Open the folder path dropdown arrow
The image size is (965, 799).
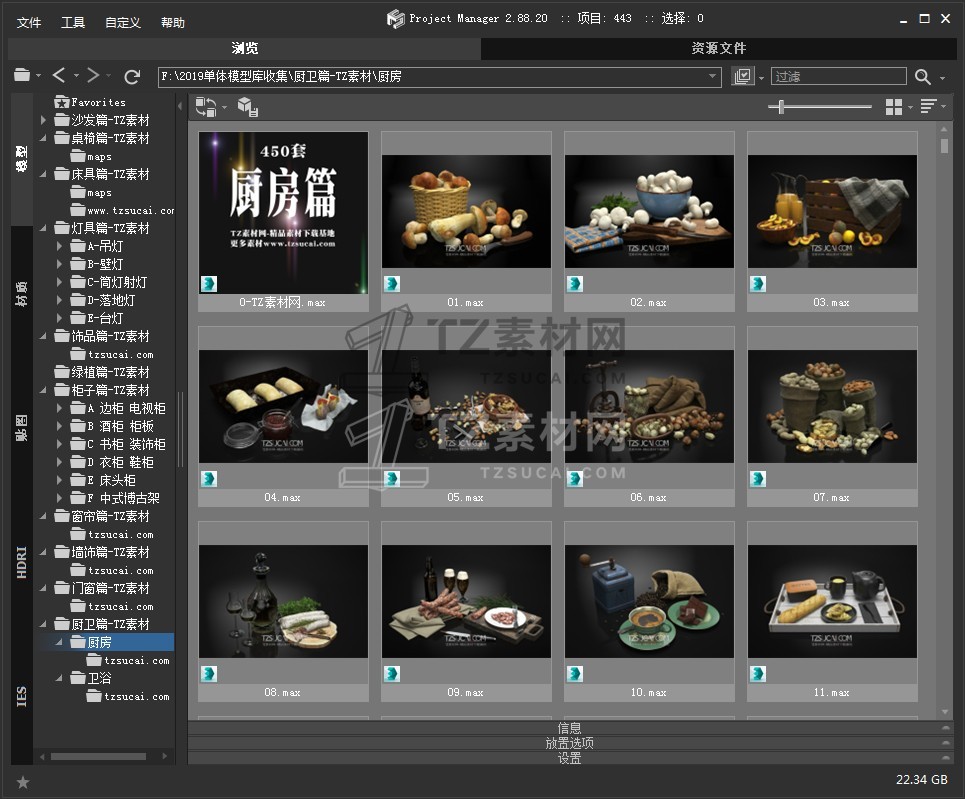713,77
